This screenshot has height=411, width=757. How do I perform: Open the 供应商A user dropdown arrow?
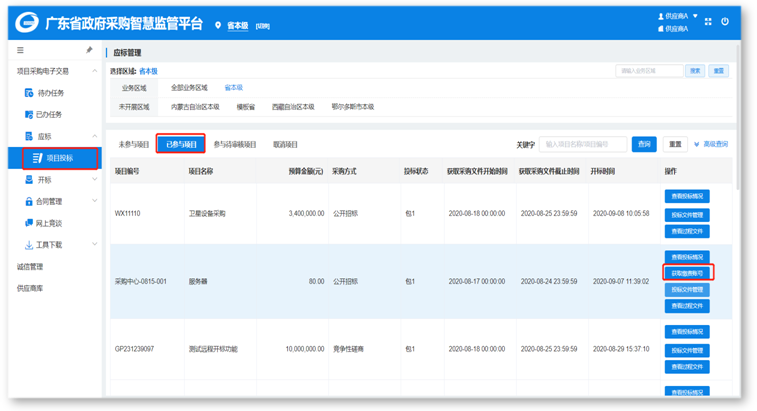(x=695, y=16)
